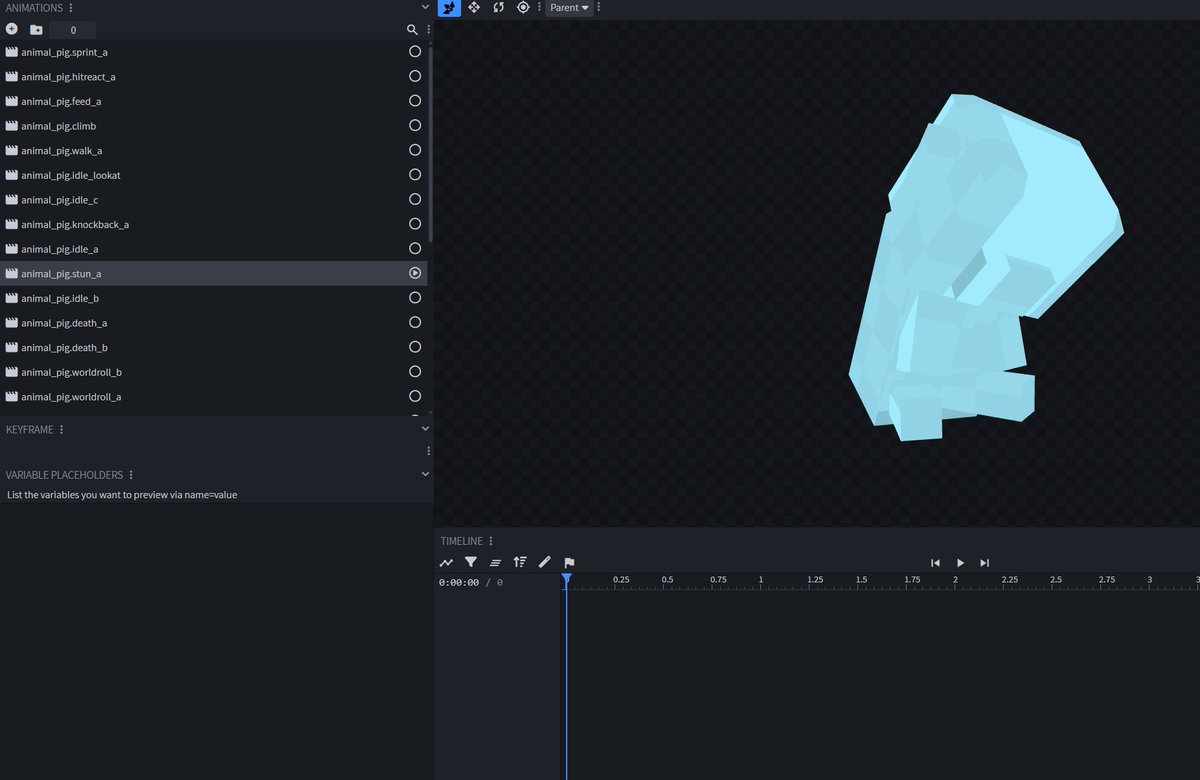
Task: Open keyframe toolbar overflow dots
Action: pyautogui.click(x=429, y=451)
